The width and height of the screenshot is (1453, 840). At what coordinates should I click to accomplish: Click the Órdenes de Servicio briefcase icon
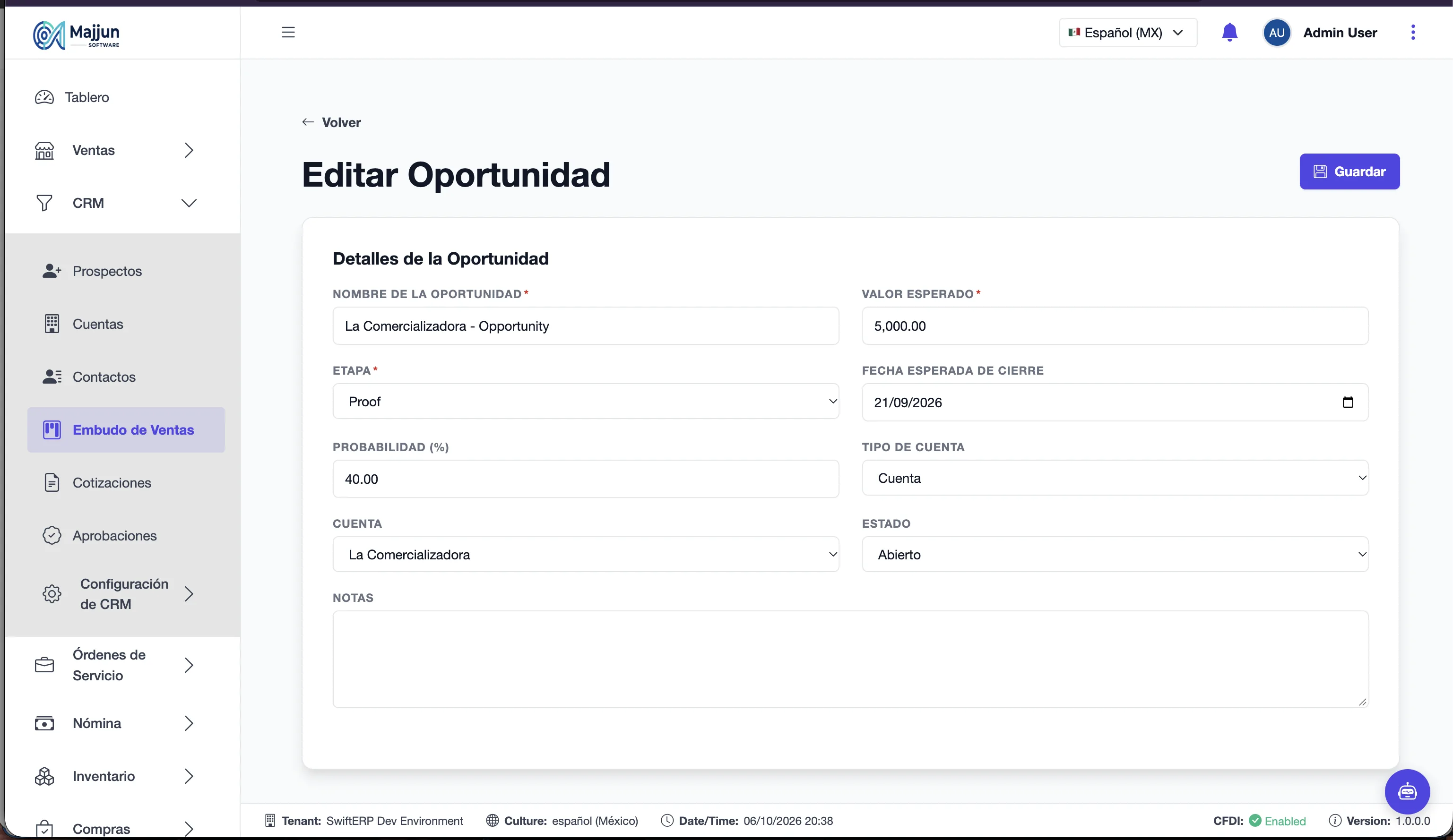click(x=44, y=665)
